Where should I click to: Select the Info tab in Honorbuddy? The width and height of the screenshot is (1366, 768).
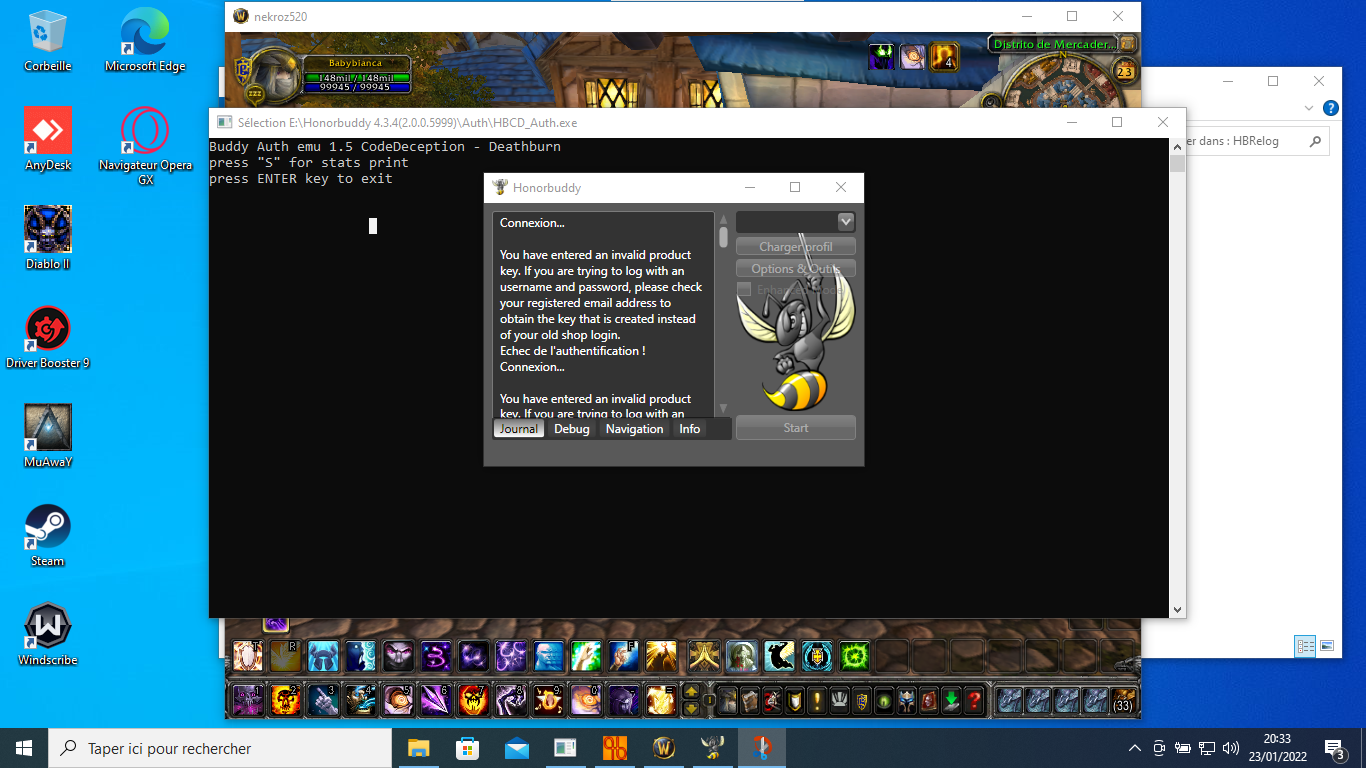coord(690,428)
